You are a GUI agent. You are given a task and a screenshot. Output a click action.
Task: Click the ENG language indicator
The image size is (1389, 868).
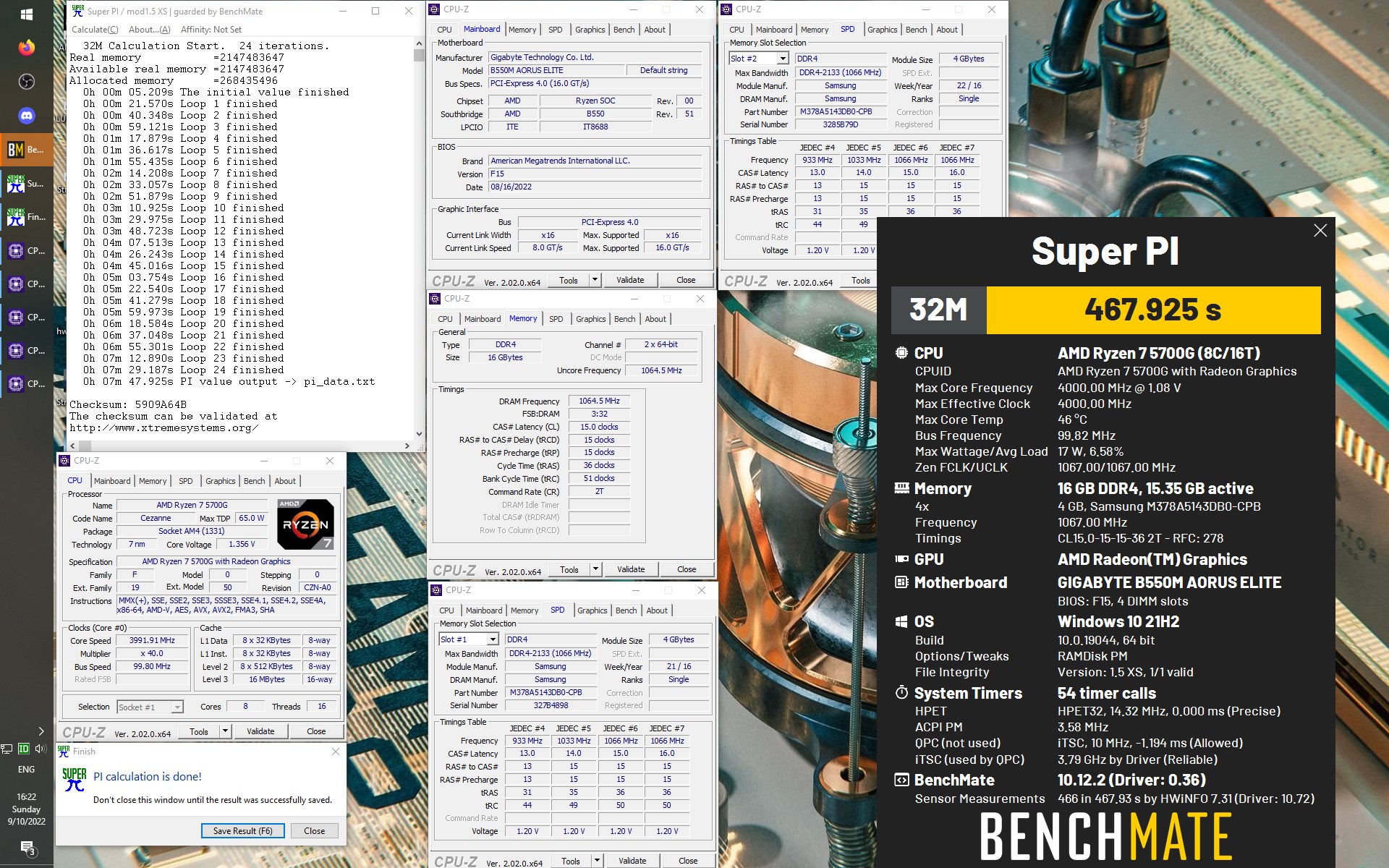(27, 770)
